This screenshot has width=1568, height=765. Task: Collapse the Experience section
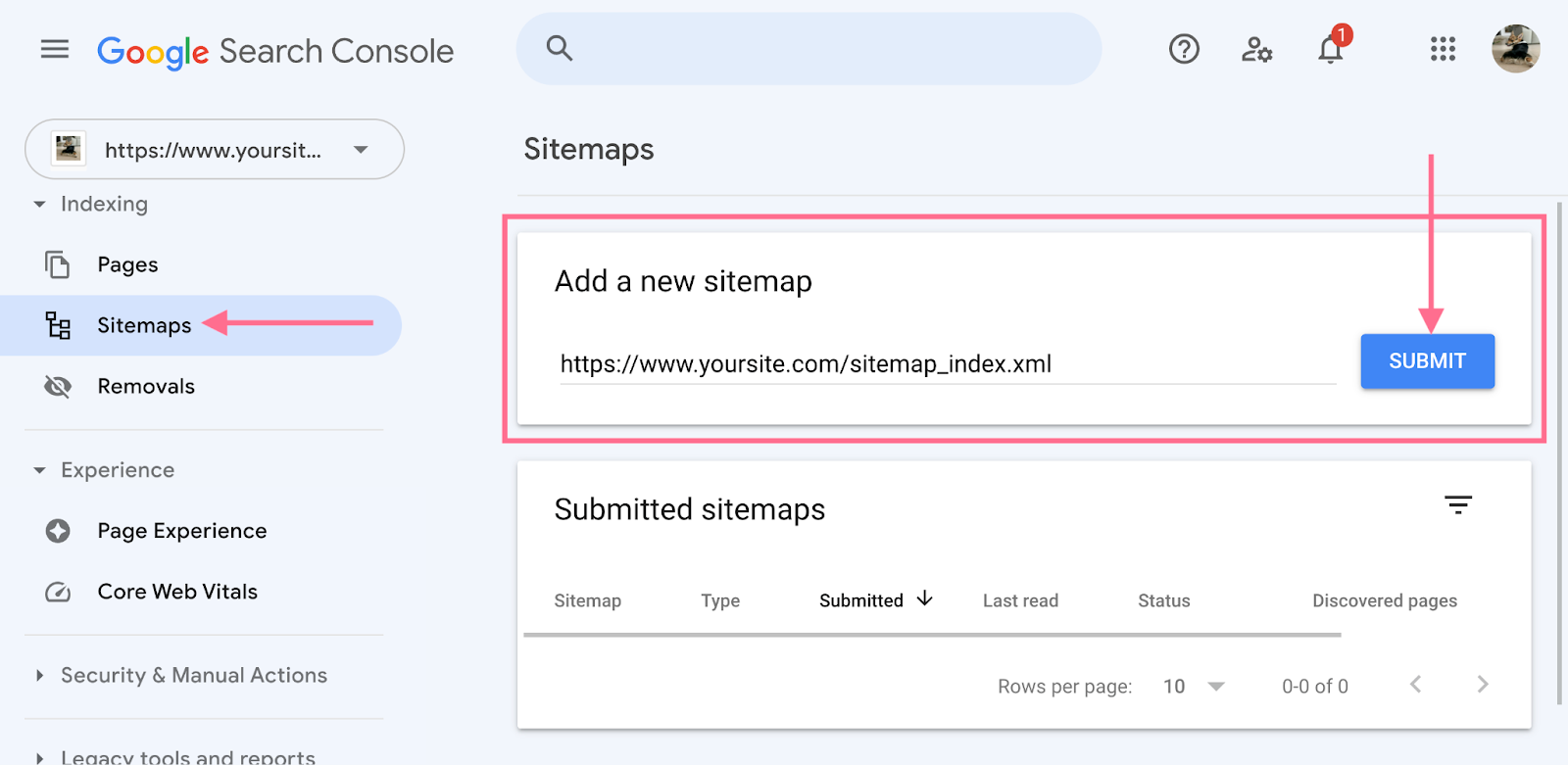tap(40, 471)
